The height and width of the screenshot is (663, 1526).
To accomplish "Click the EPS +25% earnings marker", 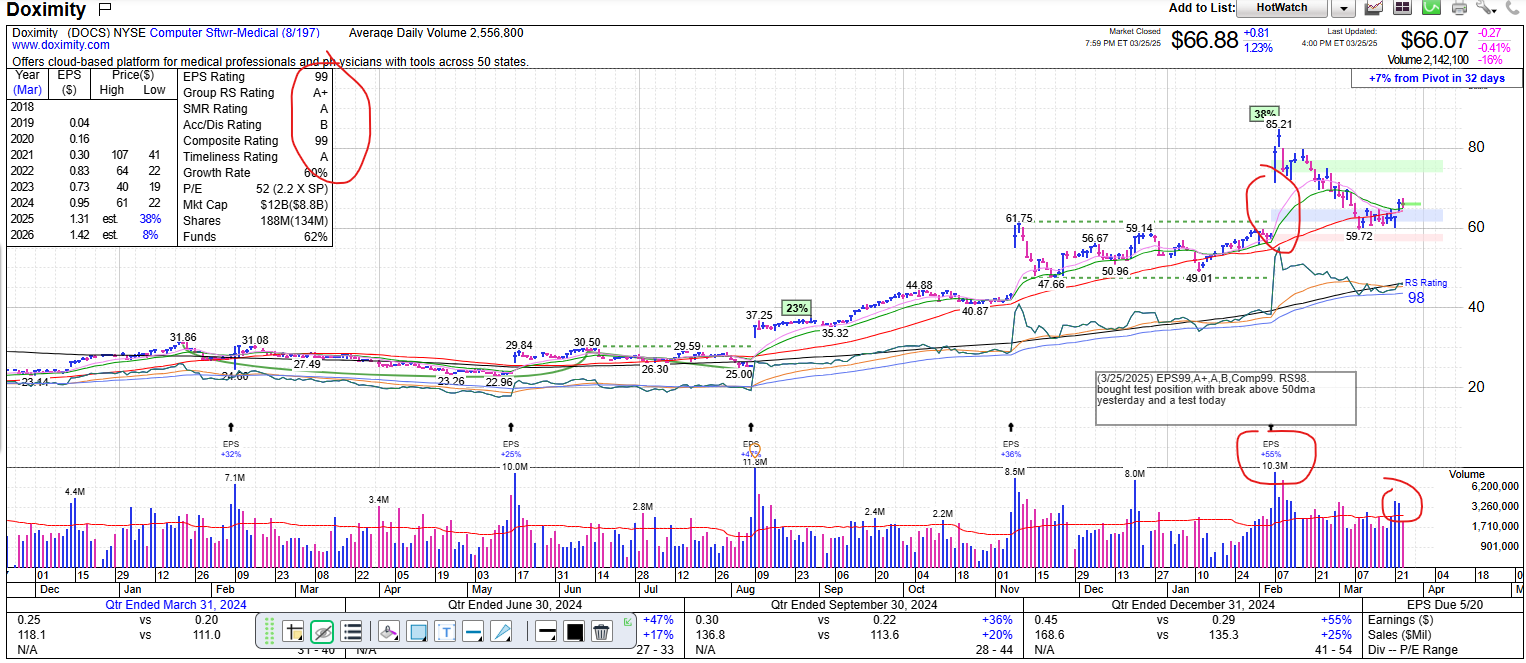I will (x=511, y=447).
